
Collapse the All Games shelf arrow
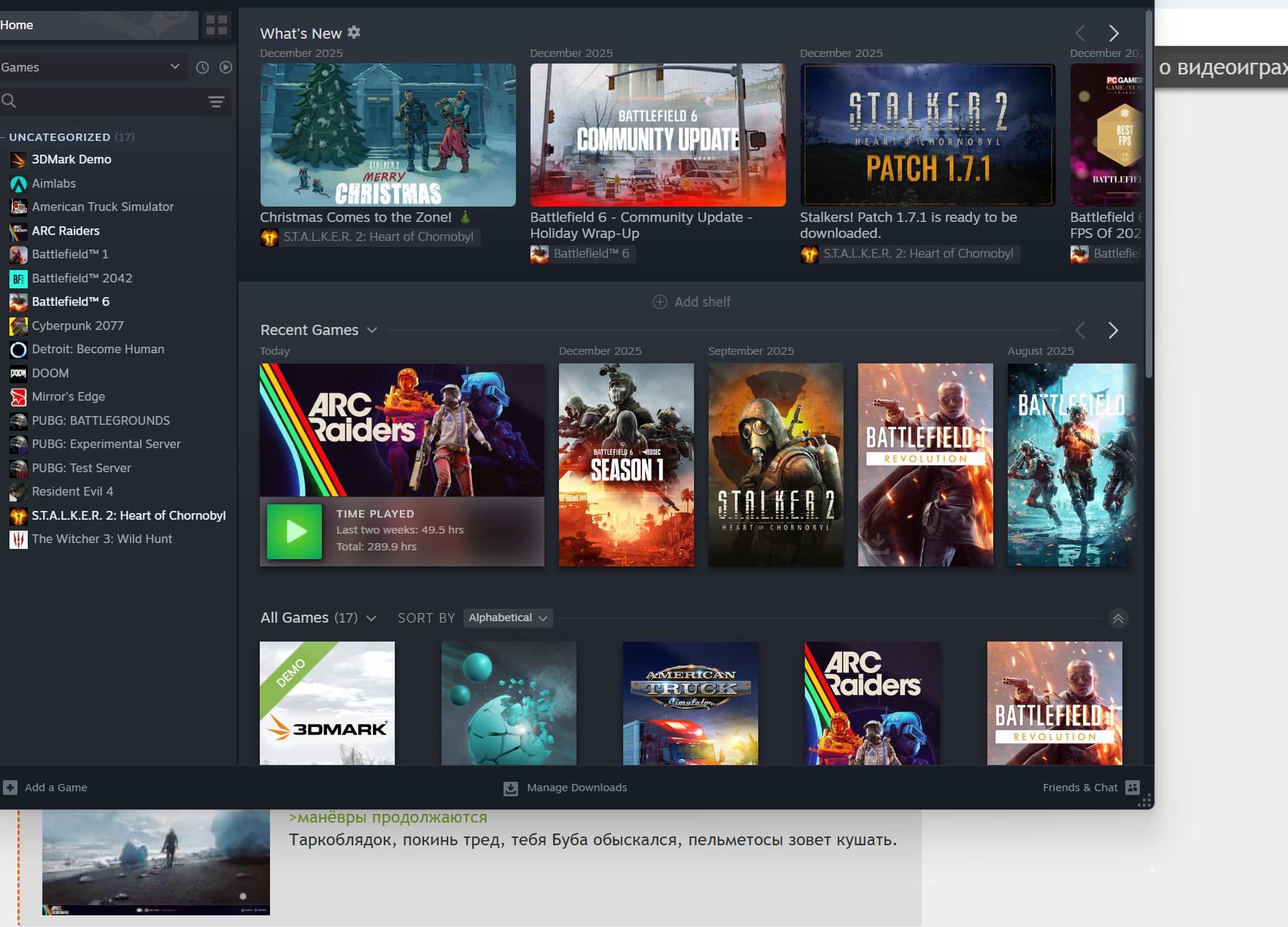coord(1118,619)
